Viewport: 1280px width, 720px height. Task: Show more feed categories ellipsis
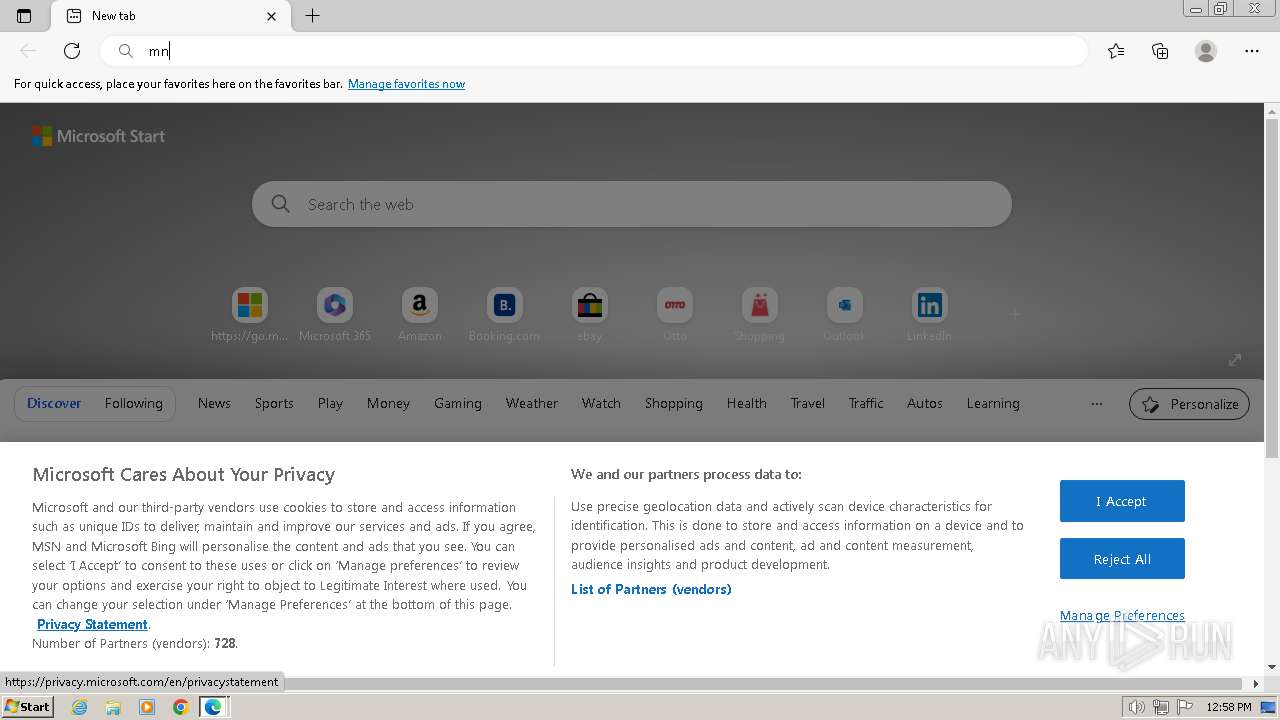[x=1097, y=404]
